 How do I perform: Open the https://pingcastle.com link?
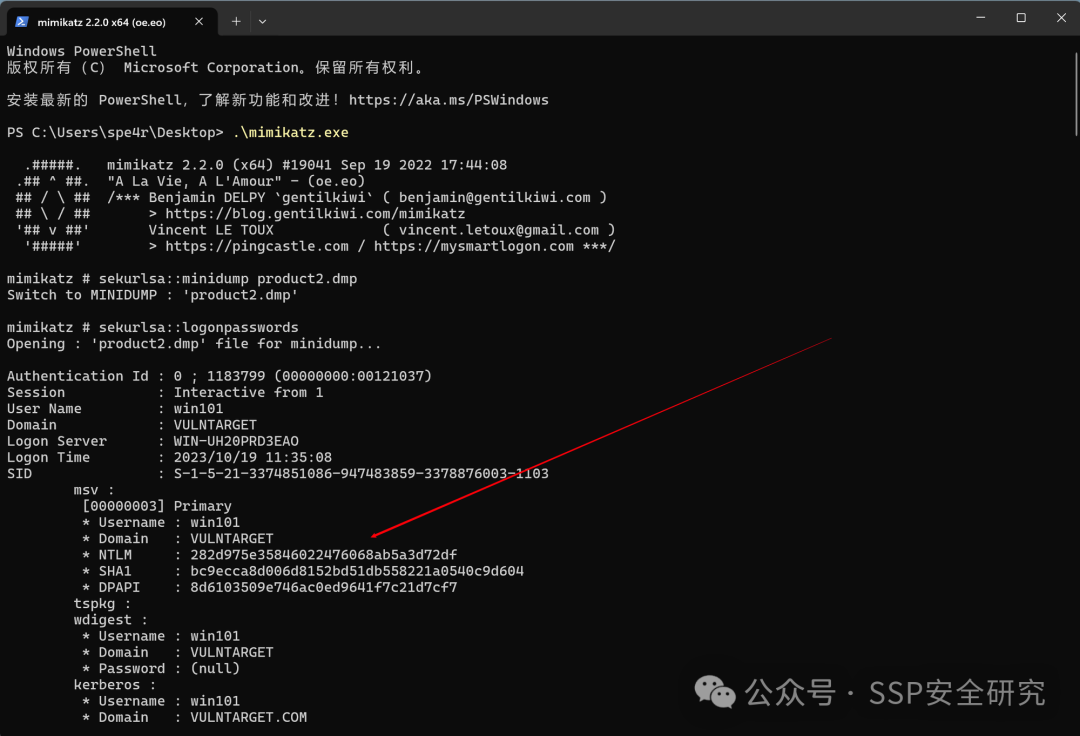[x=257, y=246]
